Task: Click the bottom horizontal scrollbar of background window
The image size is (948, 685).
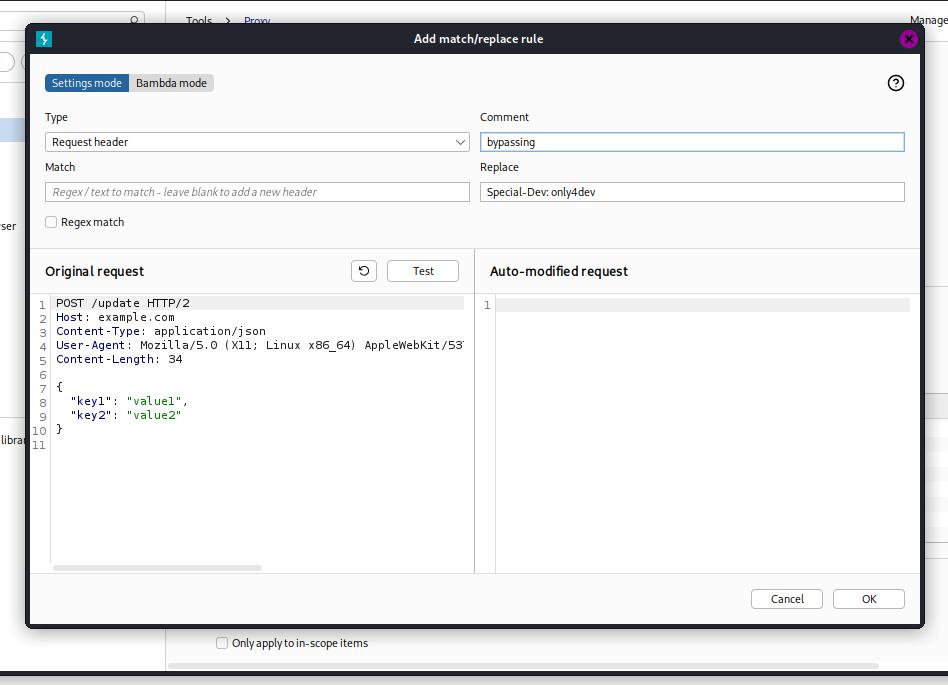Action: click(523, 666)
